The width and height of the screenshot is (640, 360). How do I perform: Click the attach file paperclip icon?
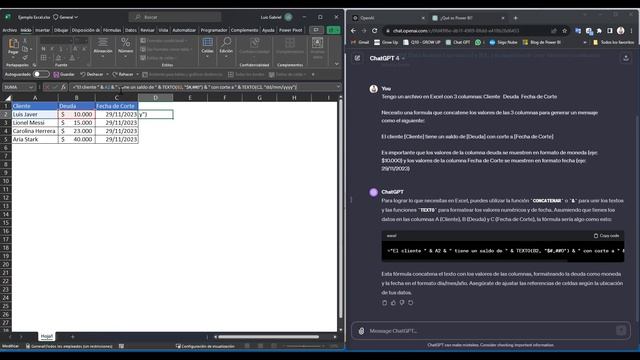(361, 331)
